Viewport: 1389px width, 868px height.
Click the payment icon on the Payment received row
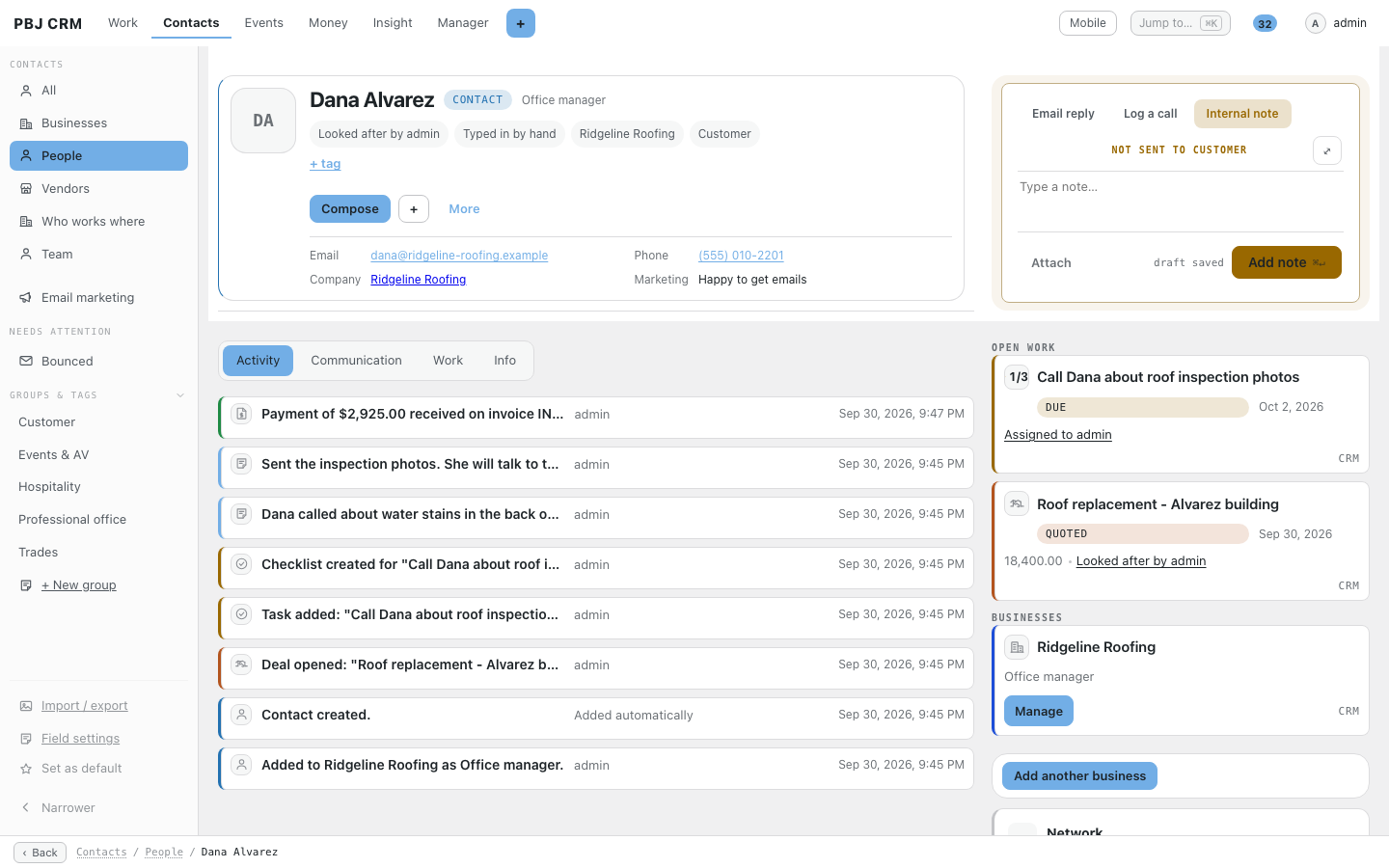pyautogui.click(x=242, y=414)
